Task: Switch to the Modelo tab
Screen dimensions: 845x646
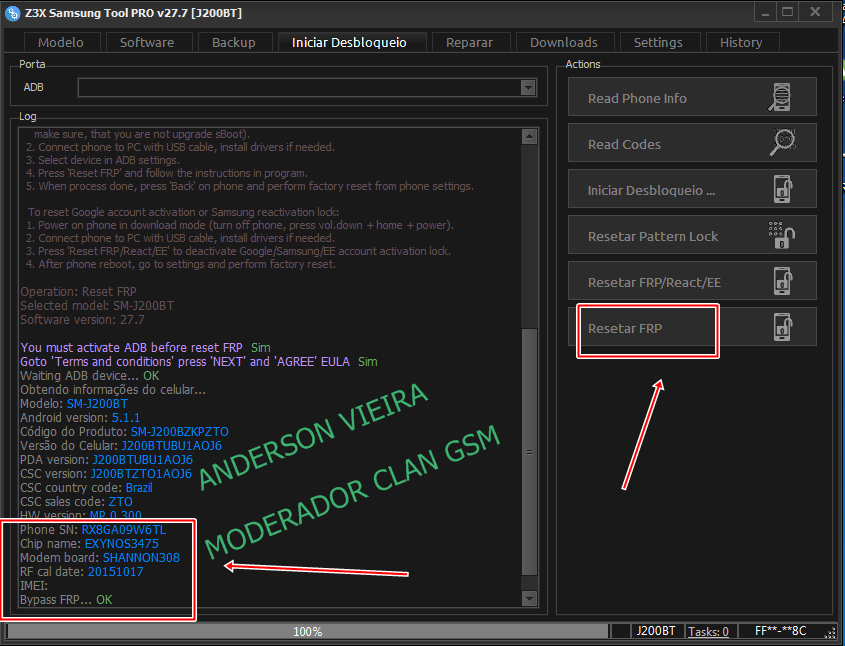Action: point(61,43)
